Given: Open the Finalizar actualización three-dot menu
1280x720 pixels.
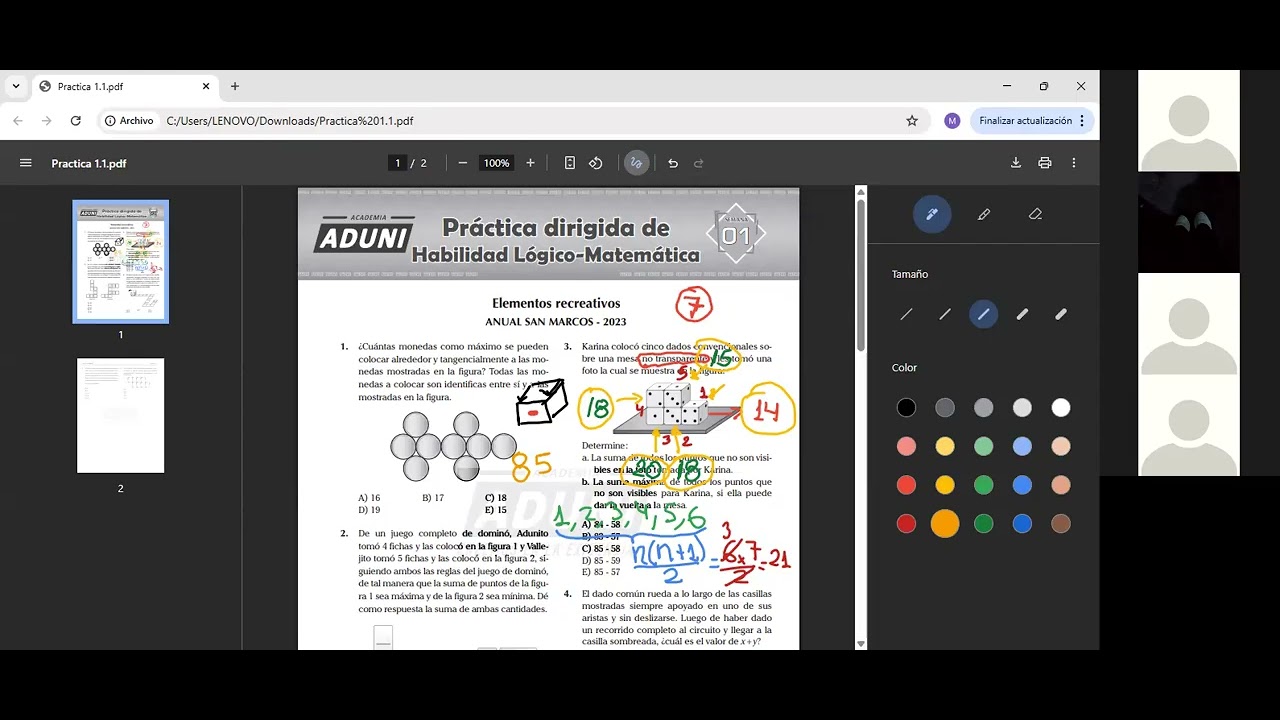Looking at the screenshot, I should (x=1082, y=121).
